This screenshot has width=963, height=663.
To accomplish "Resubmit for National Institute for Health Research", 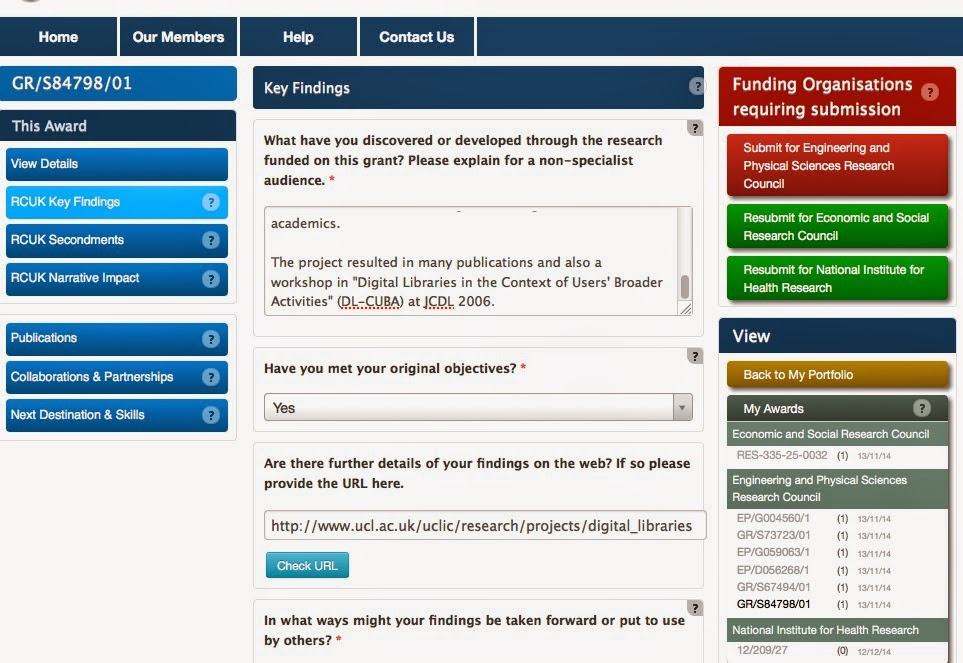I will (838, 279).
